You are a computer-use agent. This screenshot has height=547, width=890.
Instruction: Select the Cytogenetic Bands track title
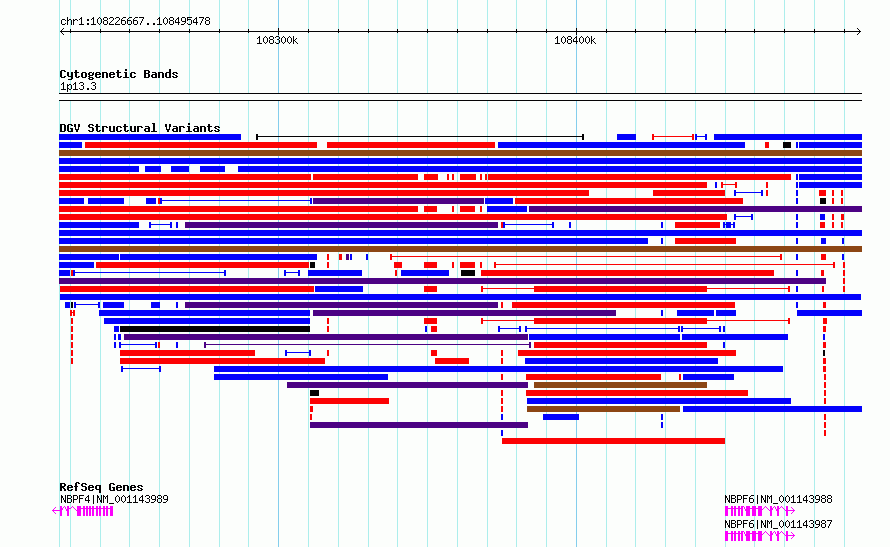pyautogui.click(x=119, y=74)
